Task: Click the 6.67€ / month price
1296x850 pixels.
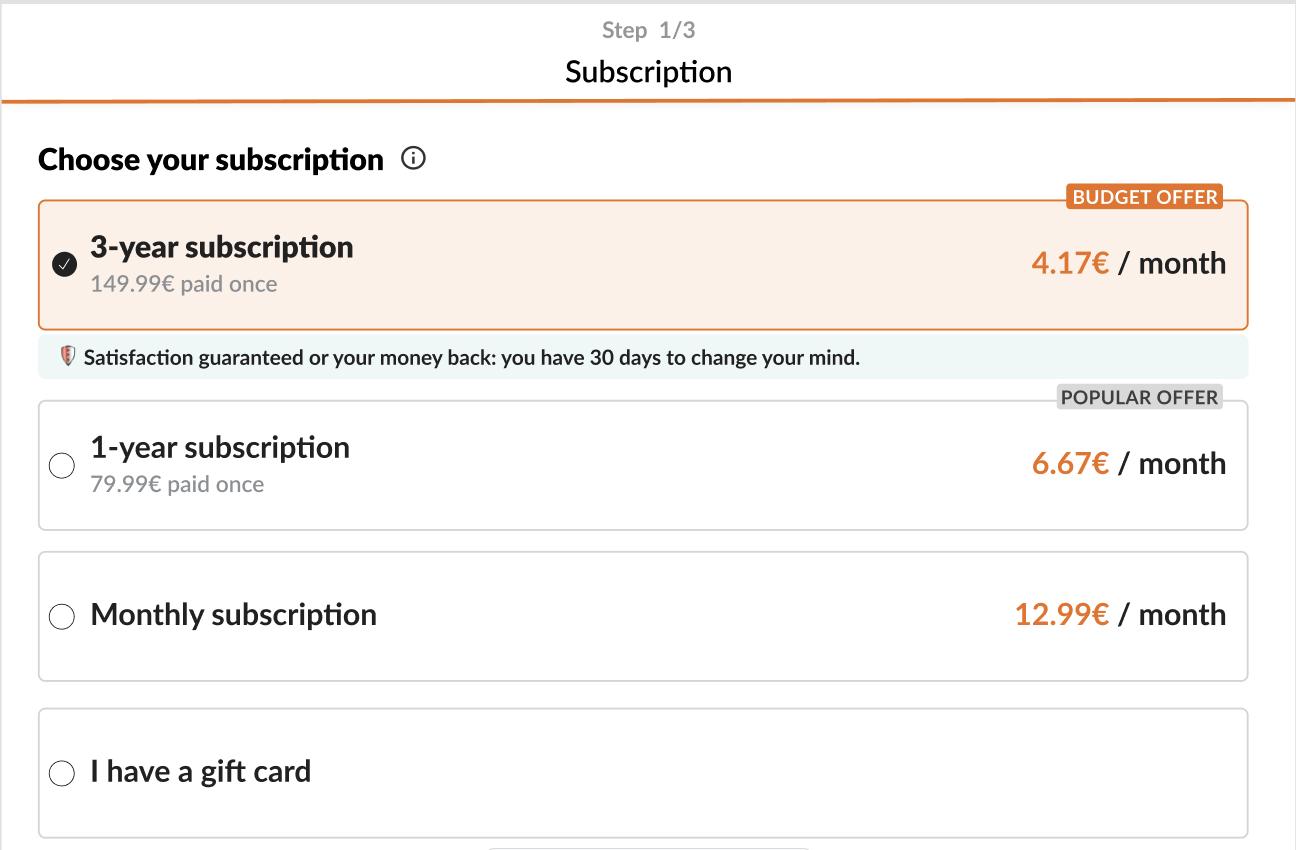Action: pos(1128,463)
